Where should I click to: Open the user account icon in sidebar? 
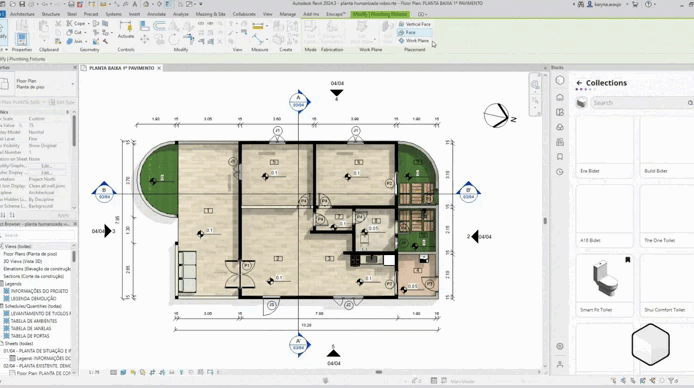pyautogui.click(x=560, y=364)
